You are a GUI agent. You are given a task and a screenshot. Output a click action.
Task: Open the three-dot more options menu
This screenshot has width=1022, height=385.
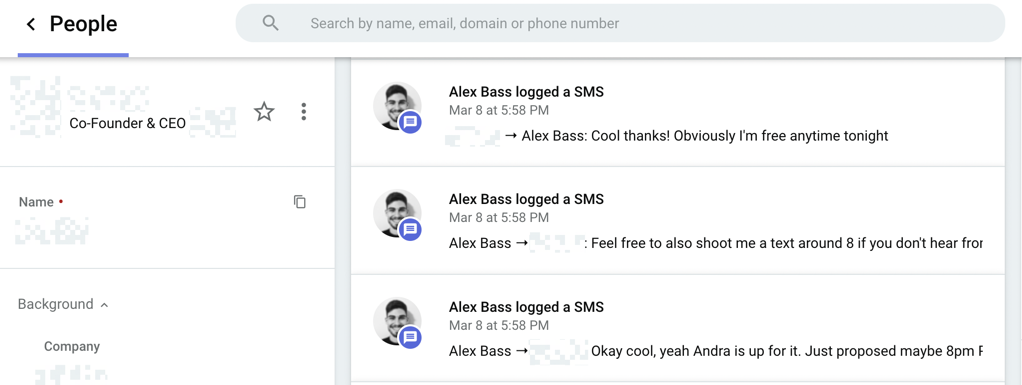click(x=303, y=111)
